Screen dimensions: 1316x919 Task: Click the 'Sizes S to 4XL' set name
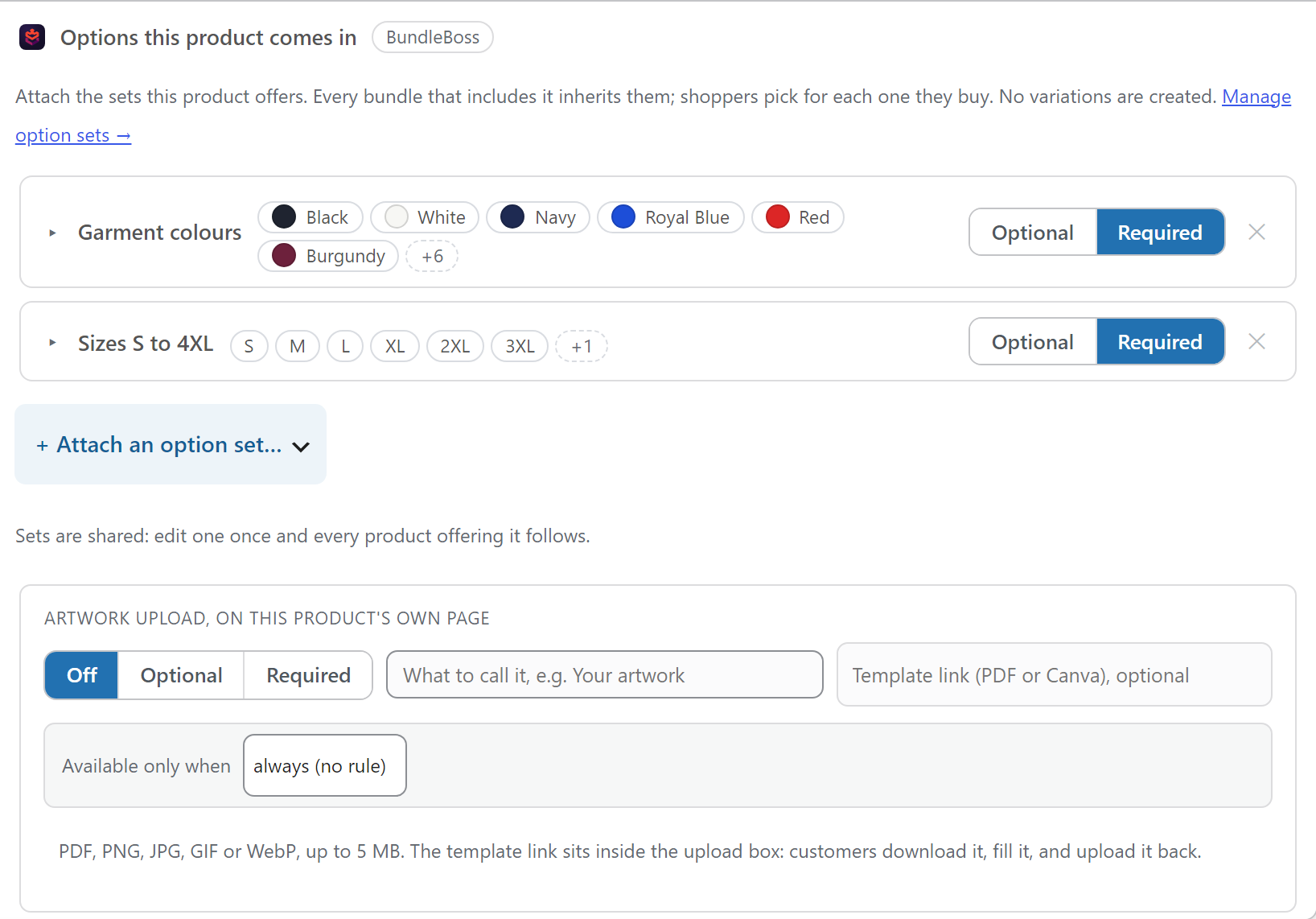click(146, 344)
